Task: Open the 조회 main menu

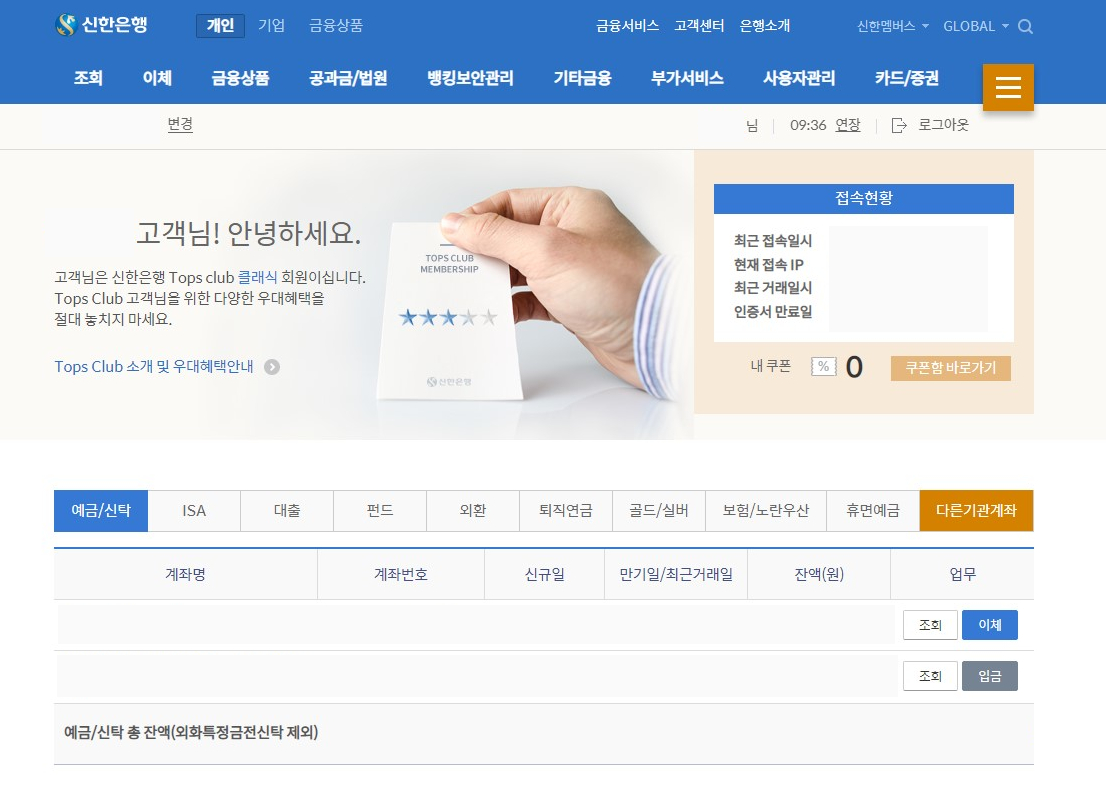Action: (88, 78)
